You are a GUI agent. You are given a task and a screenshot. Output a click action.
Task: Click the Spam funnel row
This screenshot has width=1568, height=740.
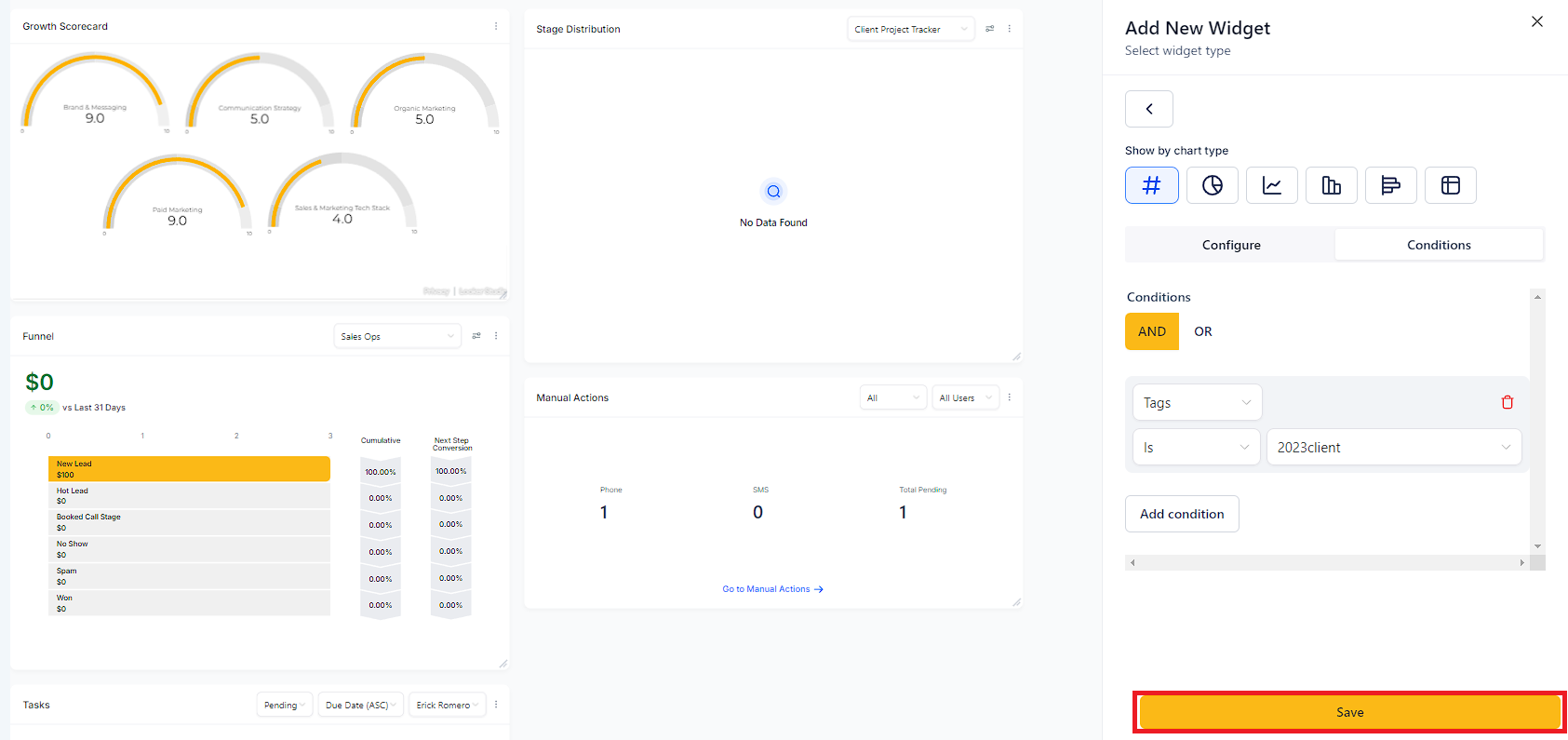click(x=189, y=576)
